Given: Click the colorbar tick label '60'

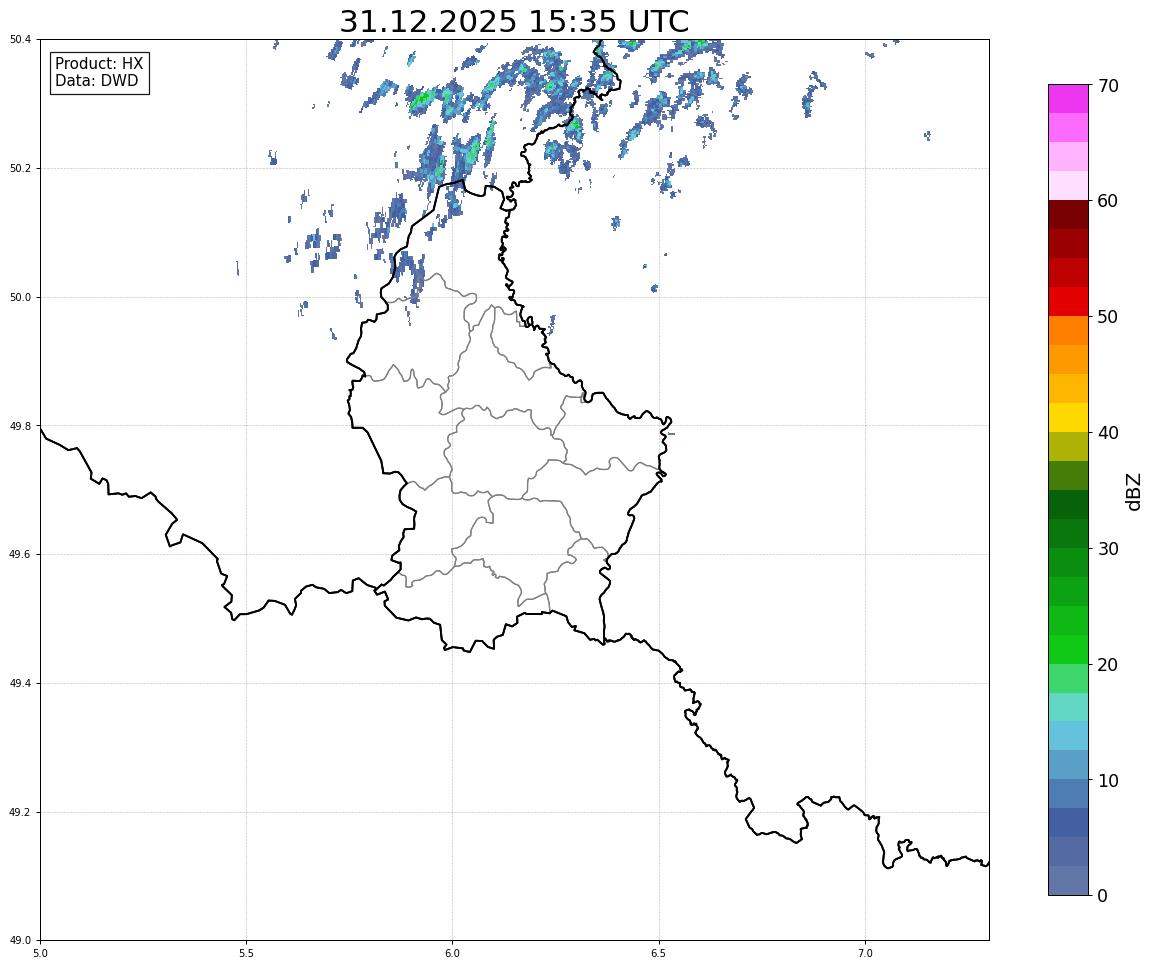Looking at the screenshot, I should coord(1108,201).
